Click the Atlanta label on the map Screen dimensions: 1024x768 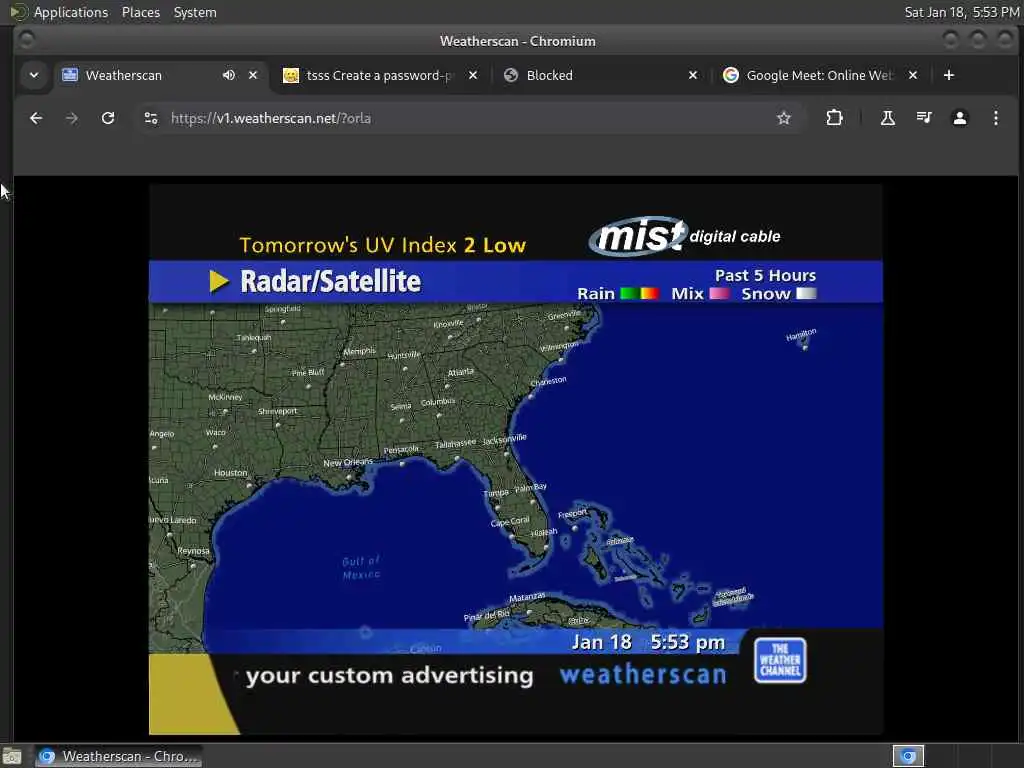click(x=460, y=372)
